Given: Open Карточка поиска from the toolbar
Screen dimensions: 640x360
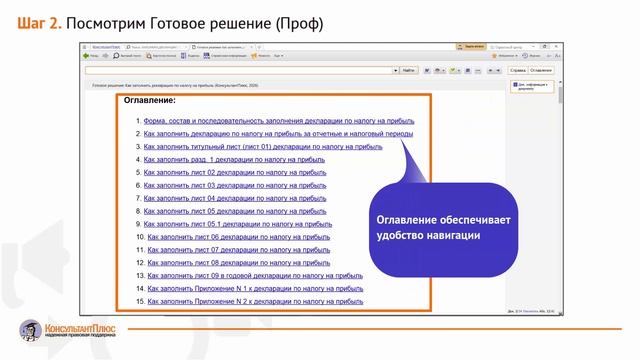Looking at the screenshot, I should point(161,56).
